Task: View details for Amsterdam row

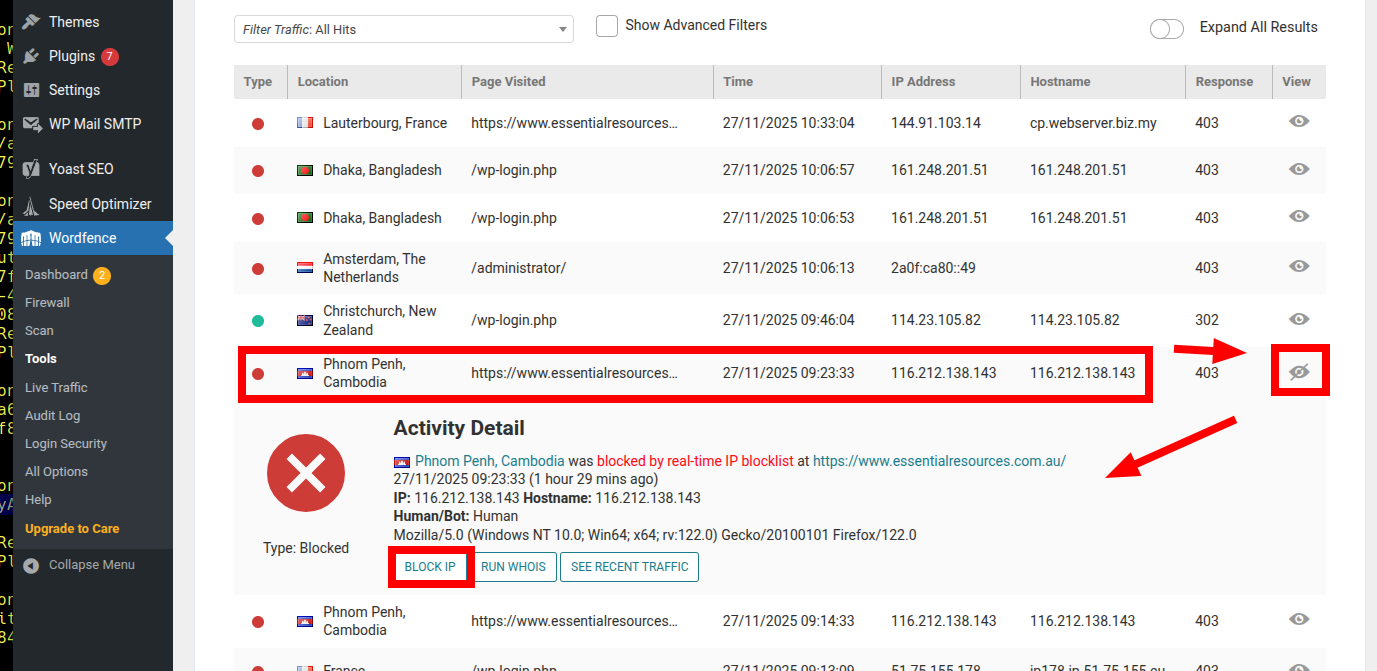Action: (1299, 266)
